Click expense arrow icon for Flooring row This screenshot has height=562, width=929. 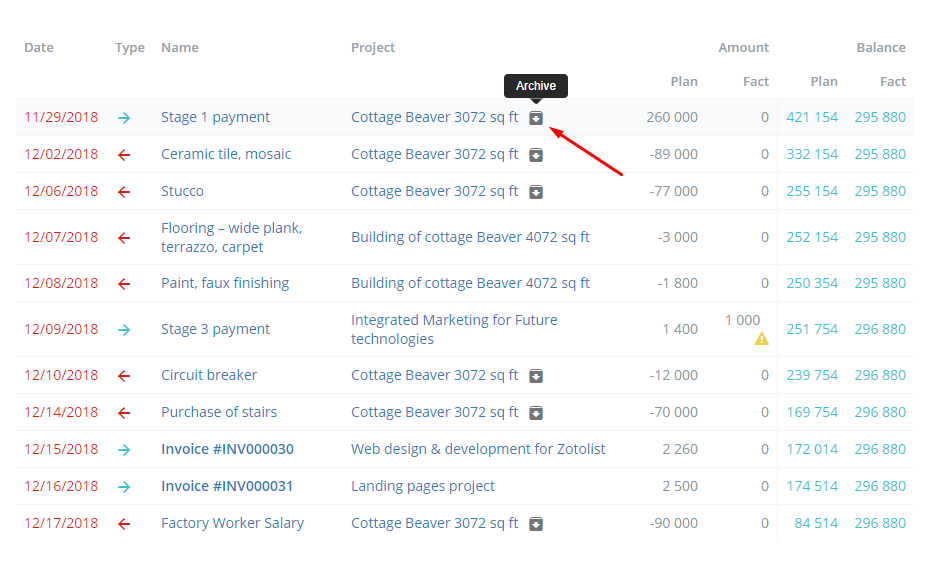pyautogui.click(x=124, y=238)
